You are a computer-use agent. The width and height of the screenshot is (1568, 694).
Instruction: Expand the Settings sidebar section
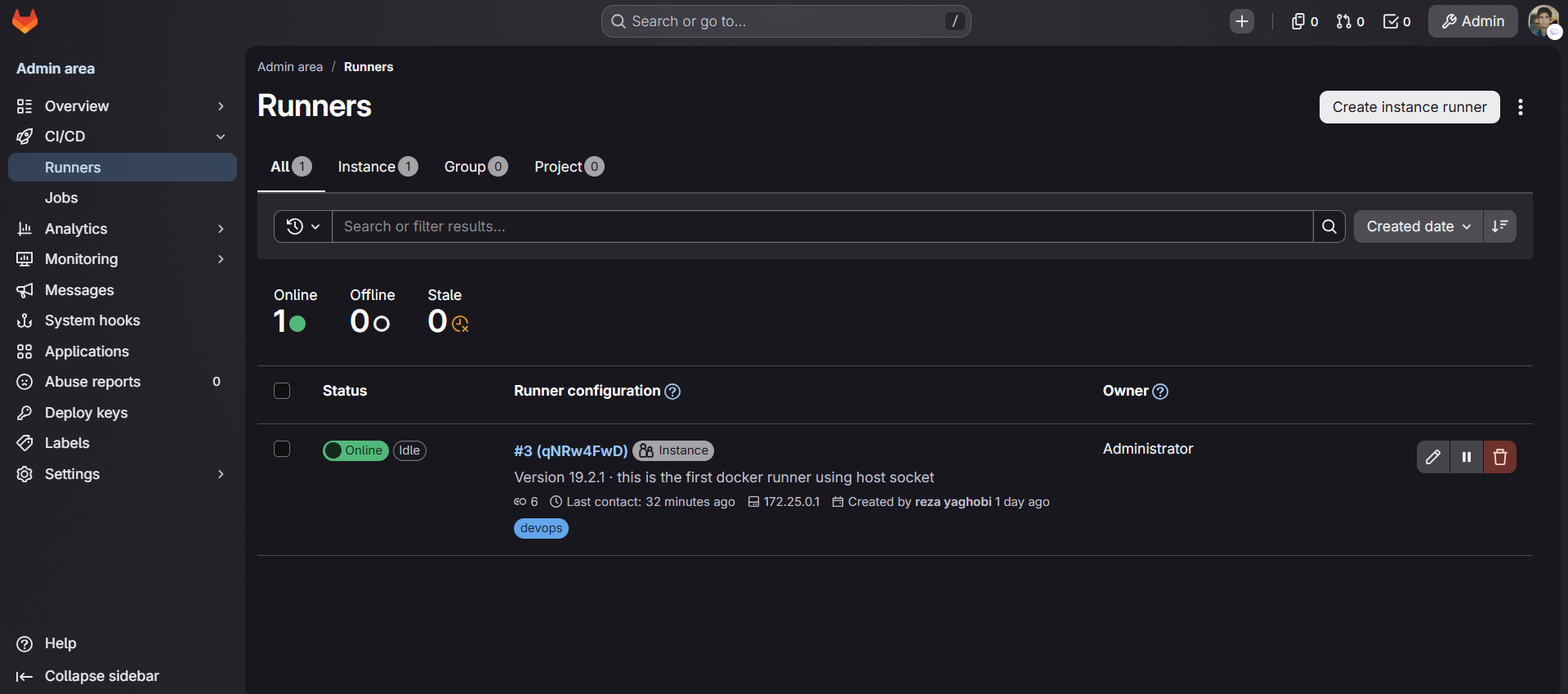tap(123, 474)
